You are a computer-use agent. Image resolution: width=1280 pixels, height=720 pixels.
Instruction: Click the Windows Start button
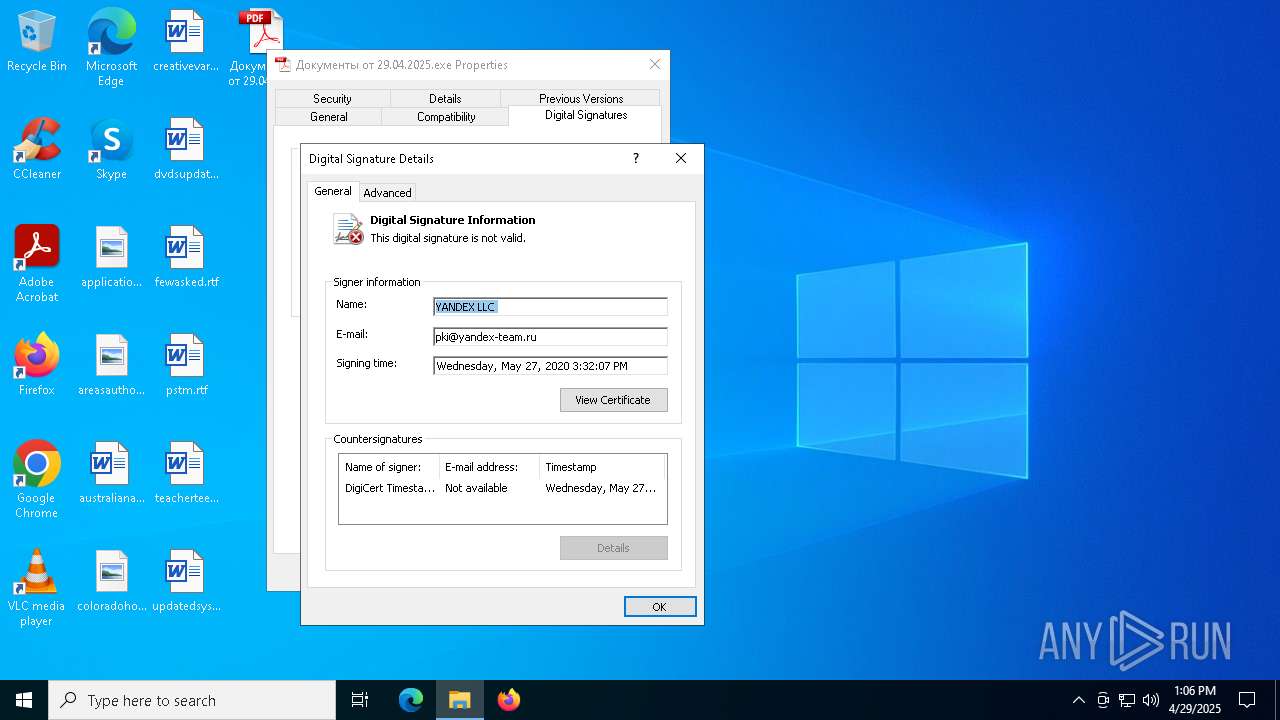click(x=24, y=700)
